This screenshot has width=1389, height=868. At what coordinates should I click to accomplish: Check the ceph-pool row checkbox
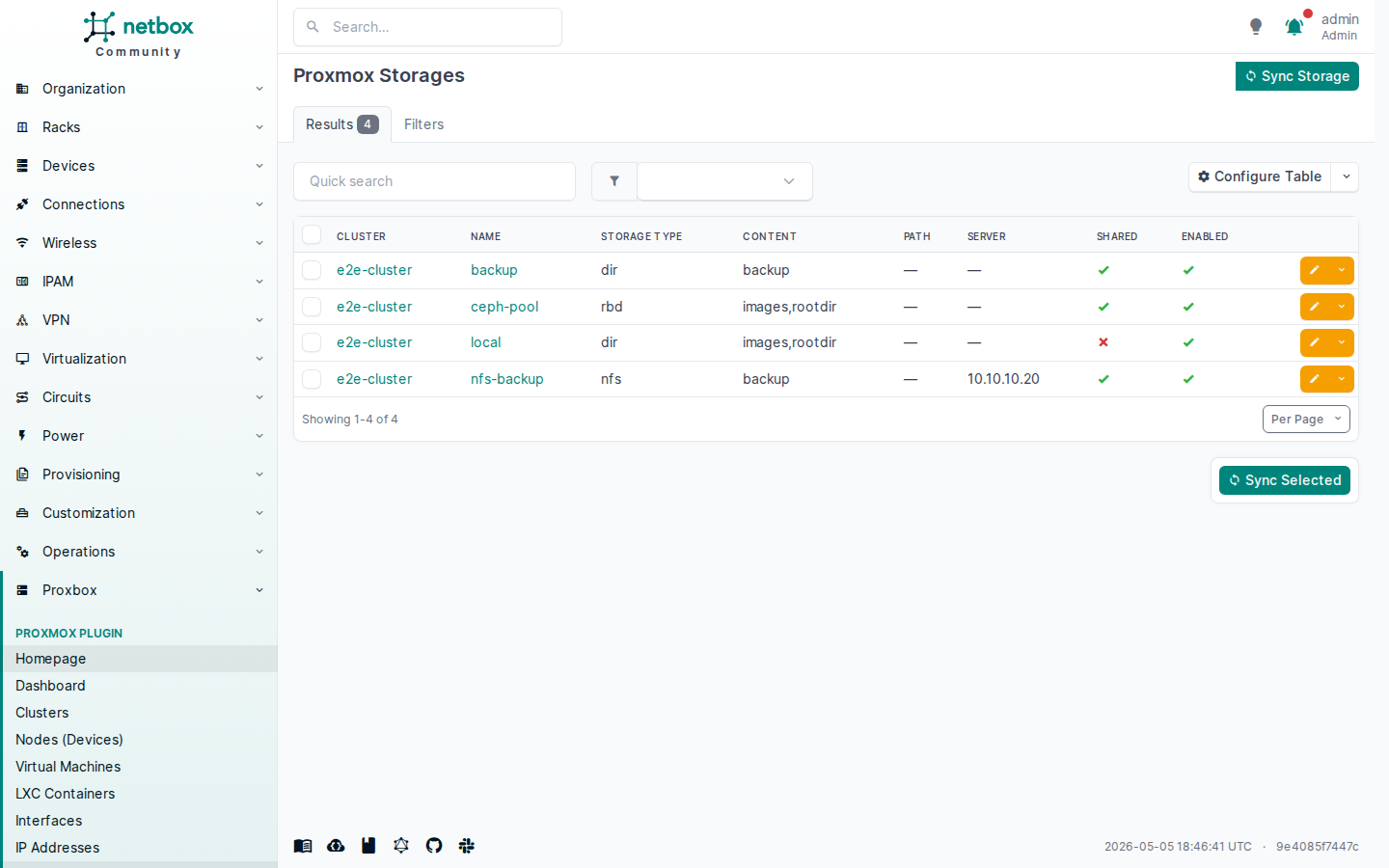coord(312,307)
